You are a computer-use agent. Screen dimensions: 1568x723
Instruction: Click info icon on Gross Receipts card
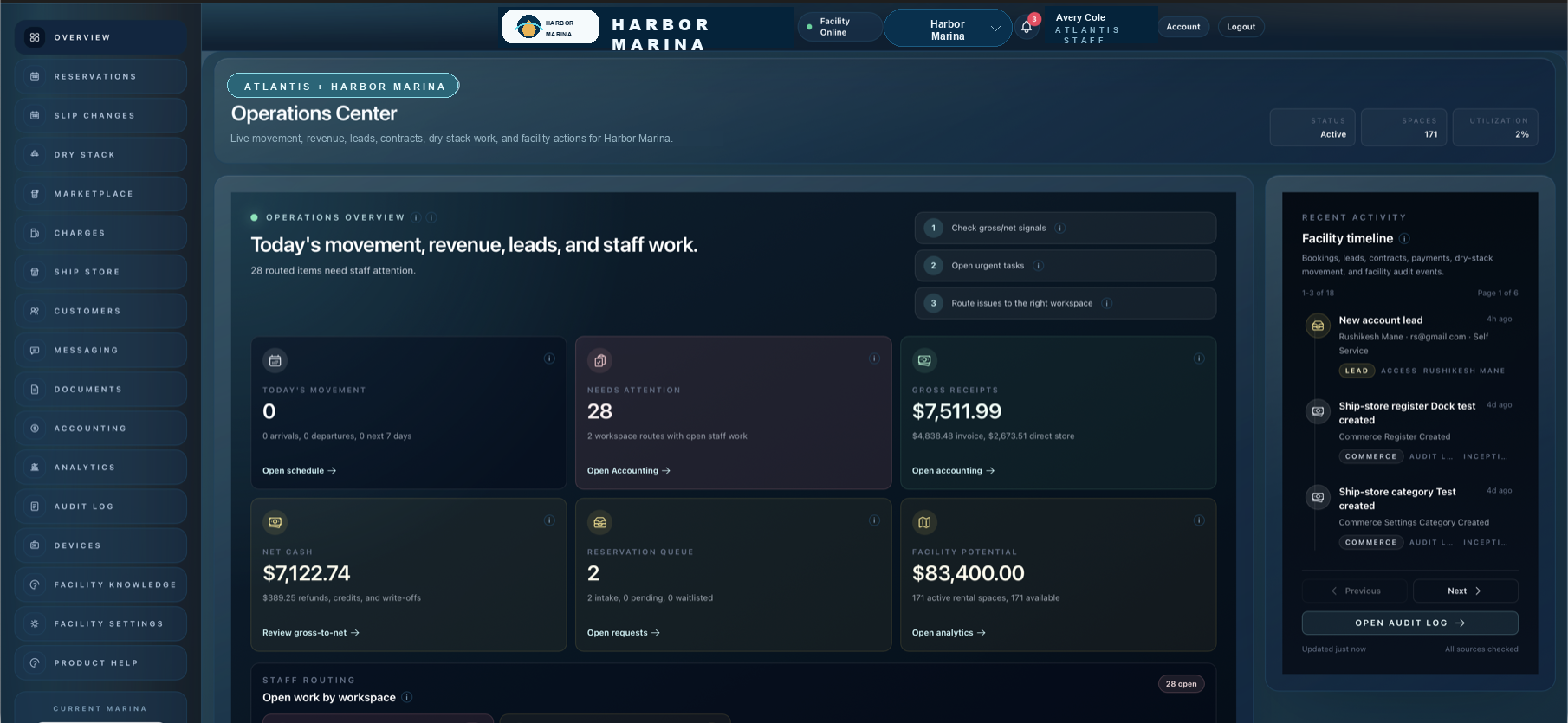1199,358
